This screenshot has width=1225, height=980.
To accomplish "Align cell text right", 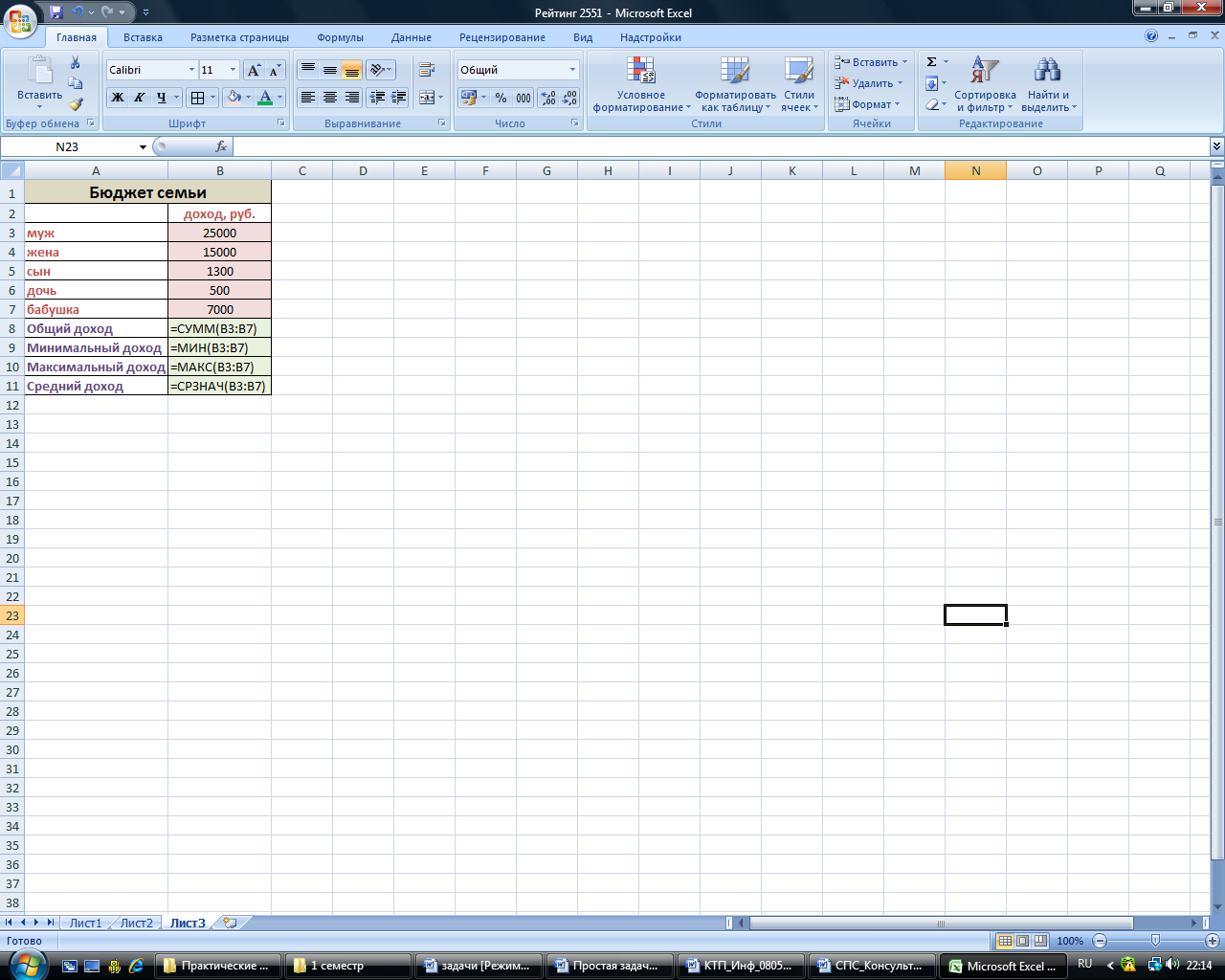I will (351, 98).
